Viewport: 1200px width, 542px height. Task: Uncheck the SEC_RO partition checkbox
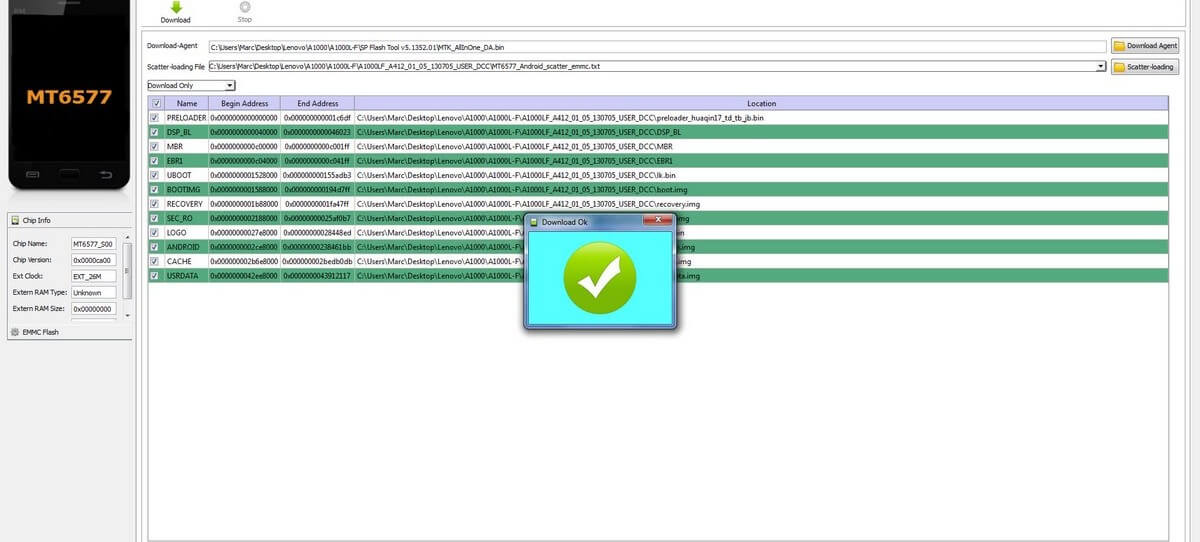(x=154, y=218)
